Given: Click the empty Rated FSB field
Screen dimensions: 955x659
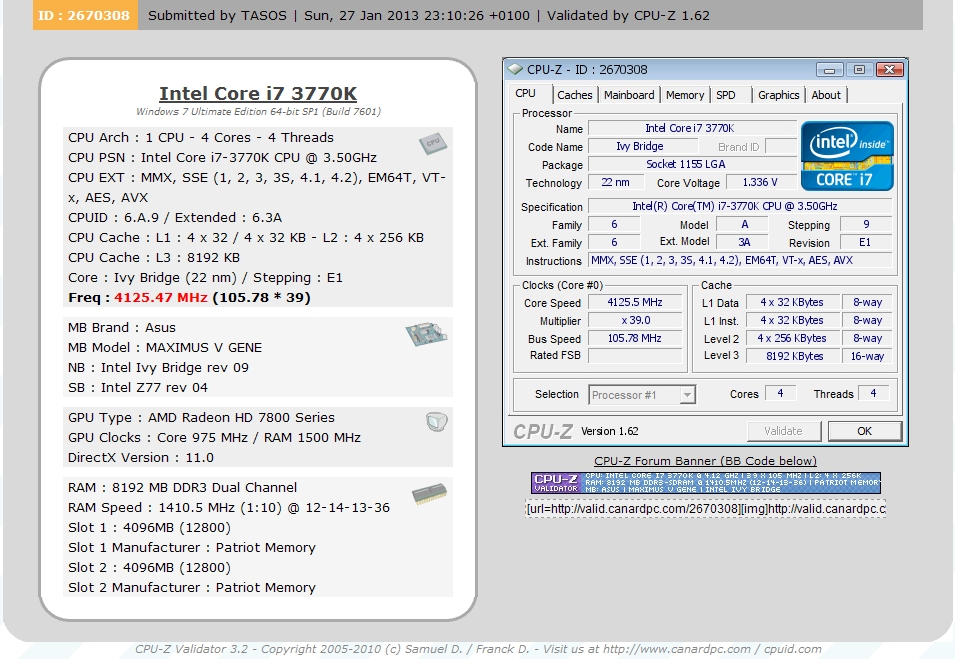Looking at the screenshot, I should [x=635, y=356].
